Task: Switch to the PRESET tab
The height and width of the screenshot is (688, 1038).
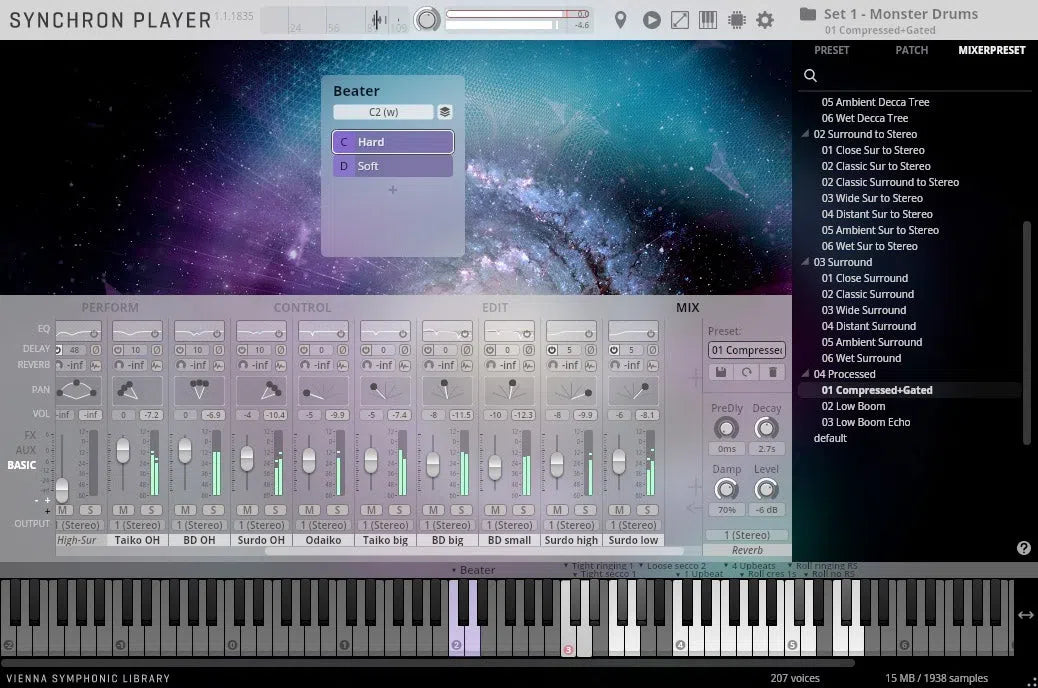Action: (831, 50)
